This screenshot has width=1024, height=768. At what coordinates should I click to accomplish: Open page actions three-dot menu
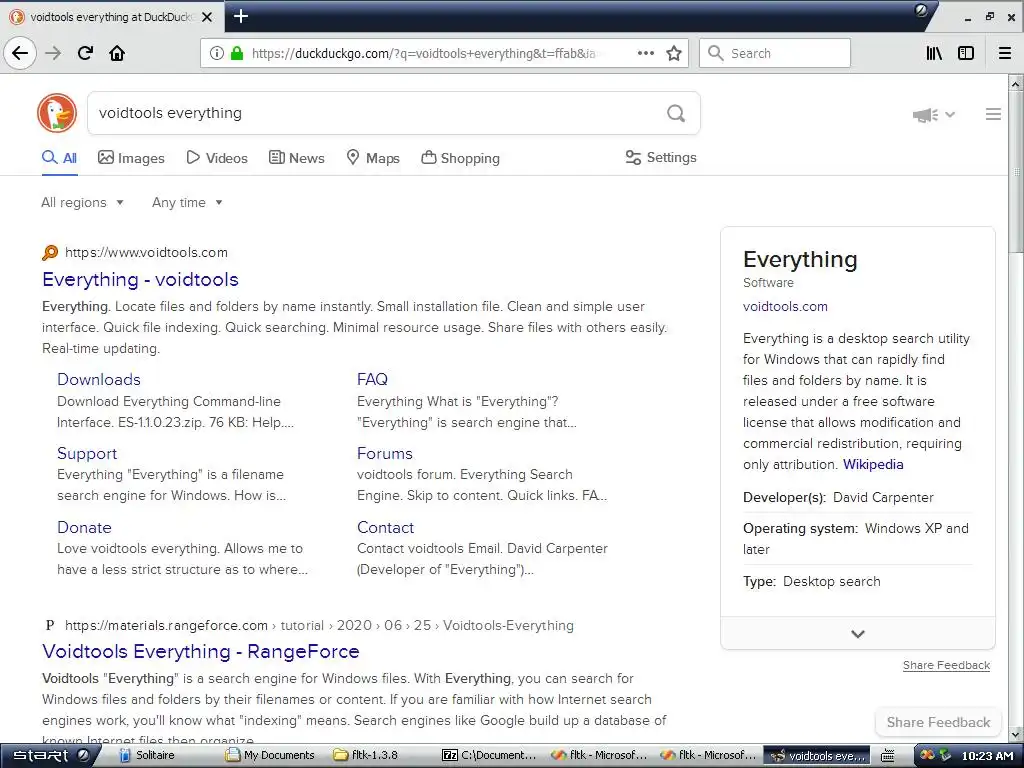point(645,53)
